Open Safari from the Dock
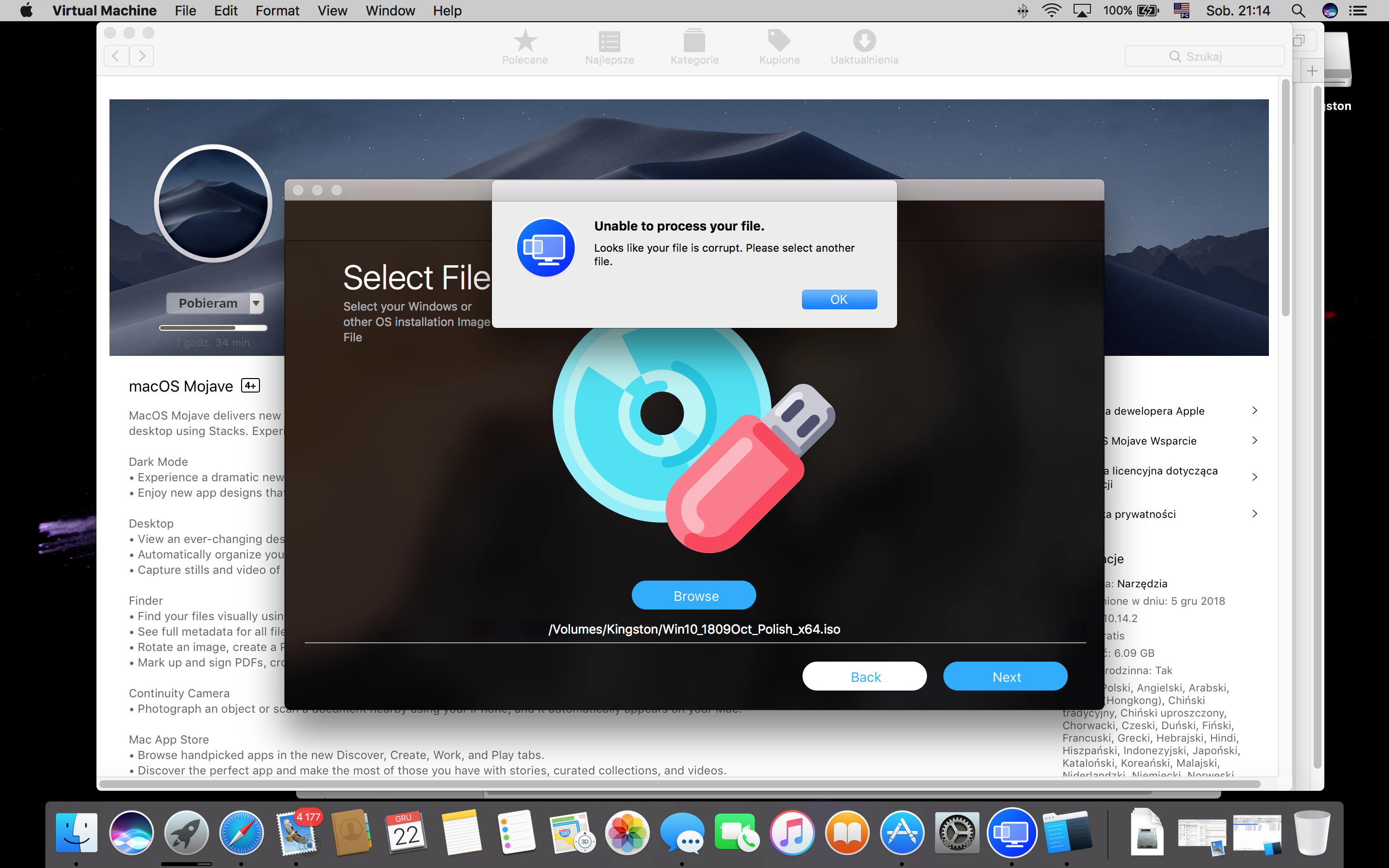 coord(241,832)
